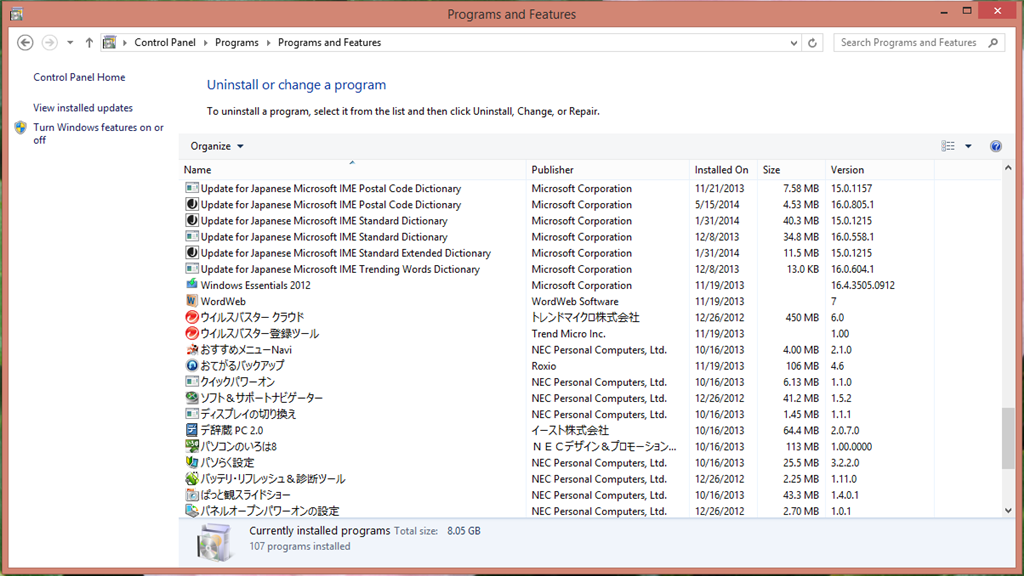The height and width of the screenshot is (576, 1024).
Task: Select the パソコンのいろは8 icon
Action: point(191,446)
